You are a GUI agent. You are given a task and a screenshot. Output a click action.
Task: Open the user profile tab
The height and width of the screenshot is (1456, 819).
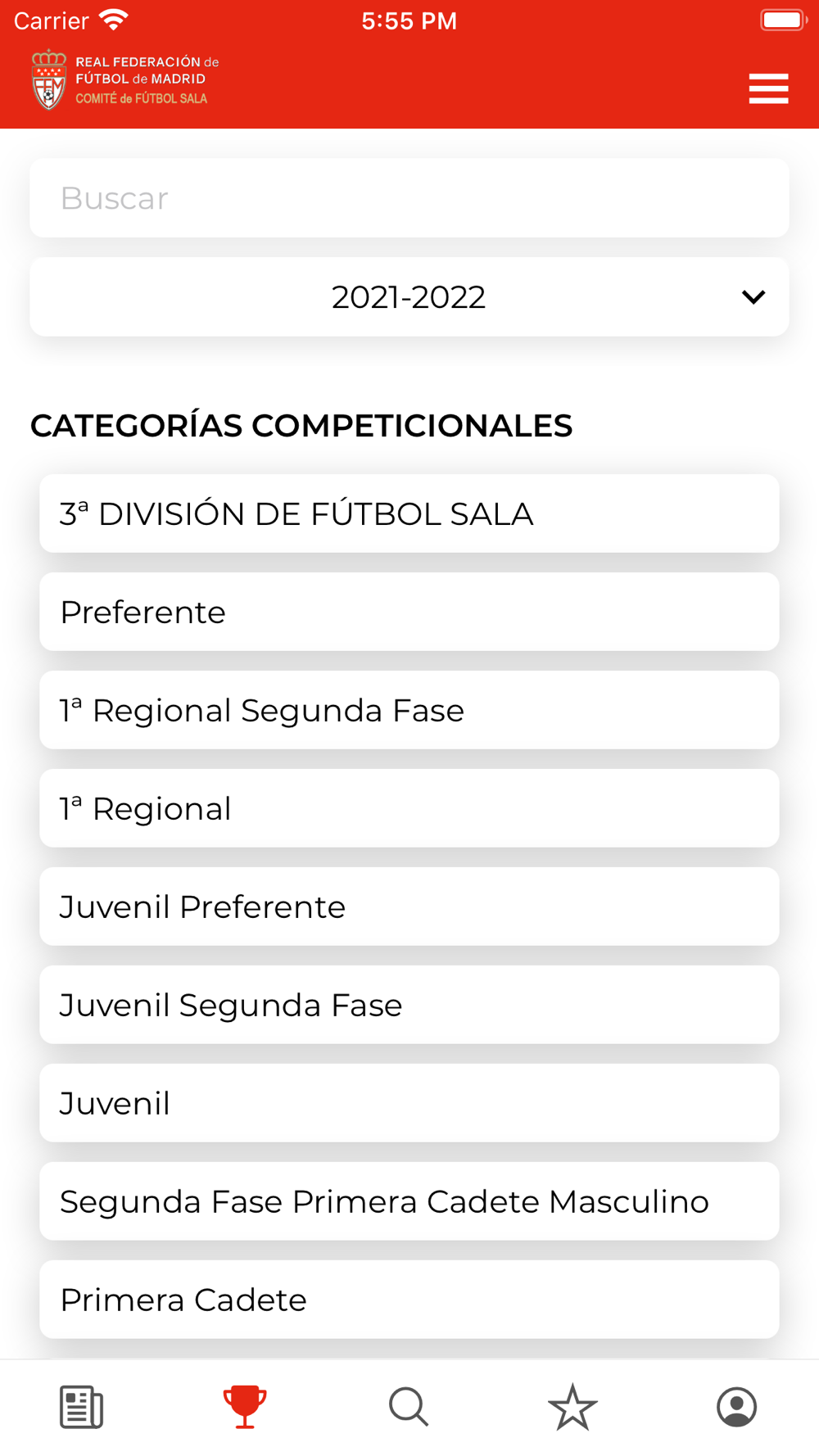(x=736, y=1407)
